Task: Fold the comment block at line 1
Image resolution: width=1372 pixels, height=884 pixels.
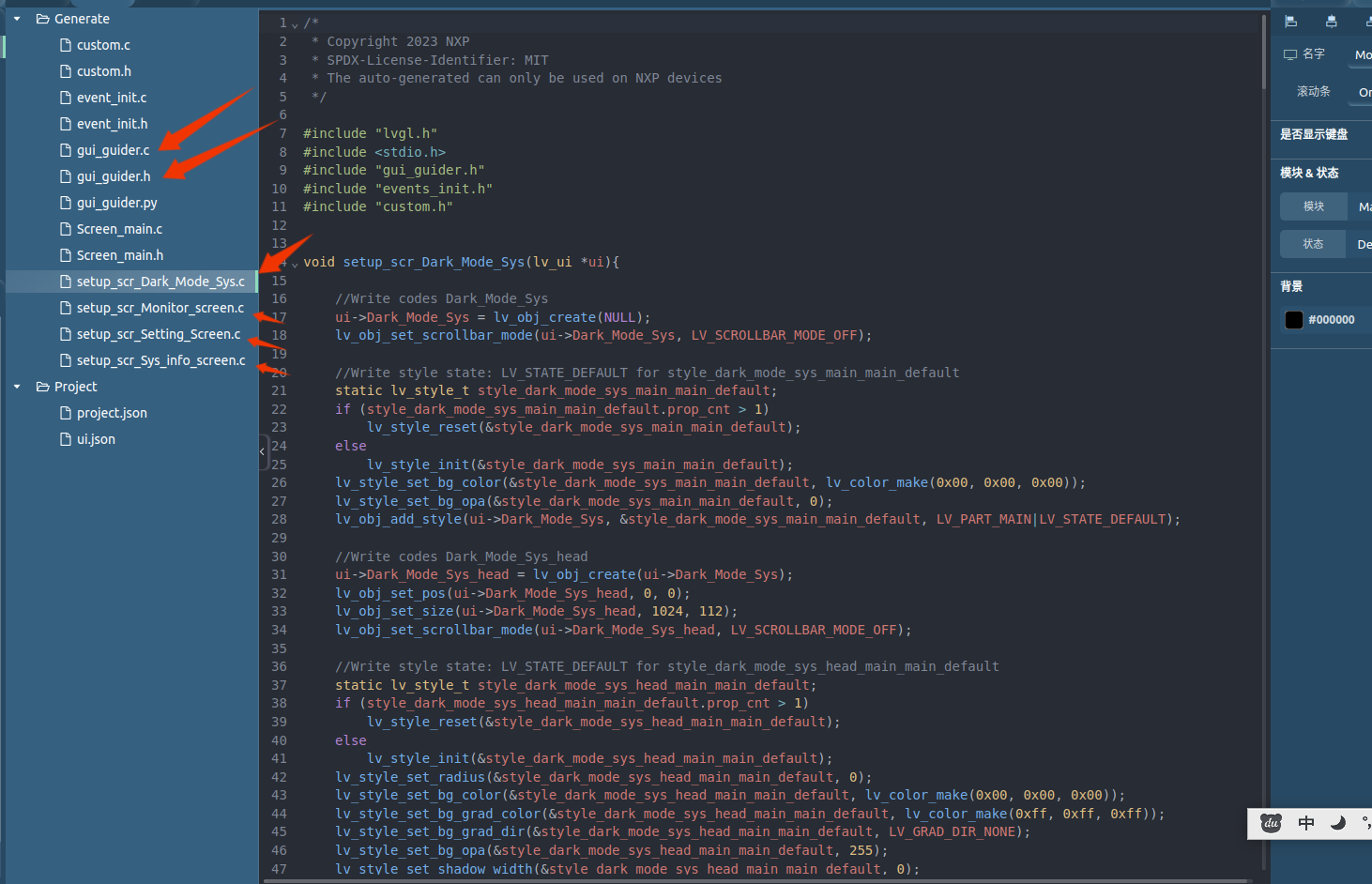Action: 295,24
